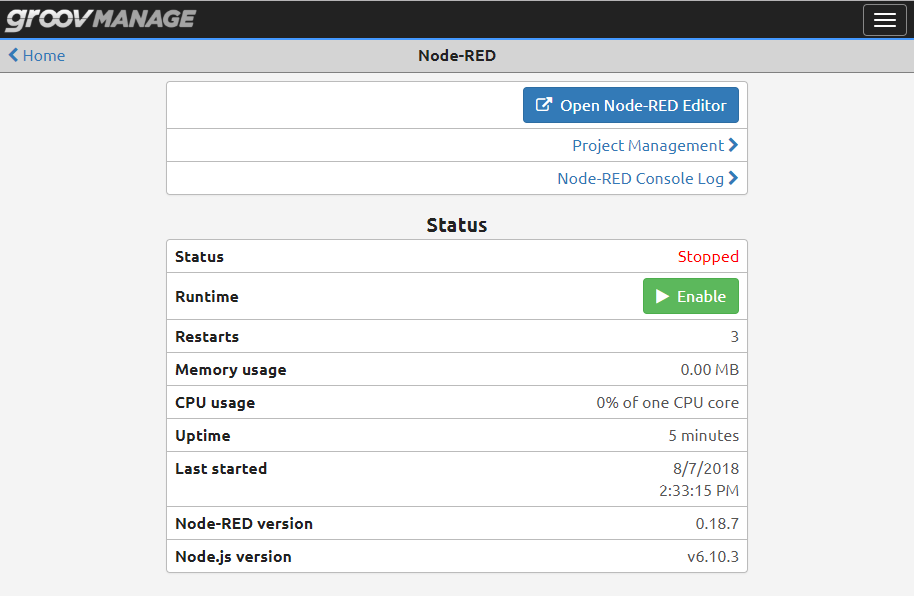Image resolution: width=914 pixels, height=596 pixels.
Task: Go back to Home
Action: pyautogui.click(x=37, y=55)
